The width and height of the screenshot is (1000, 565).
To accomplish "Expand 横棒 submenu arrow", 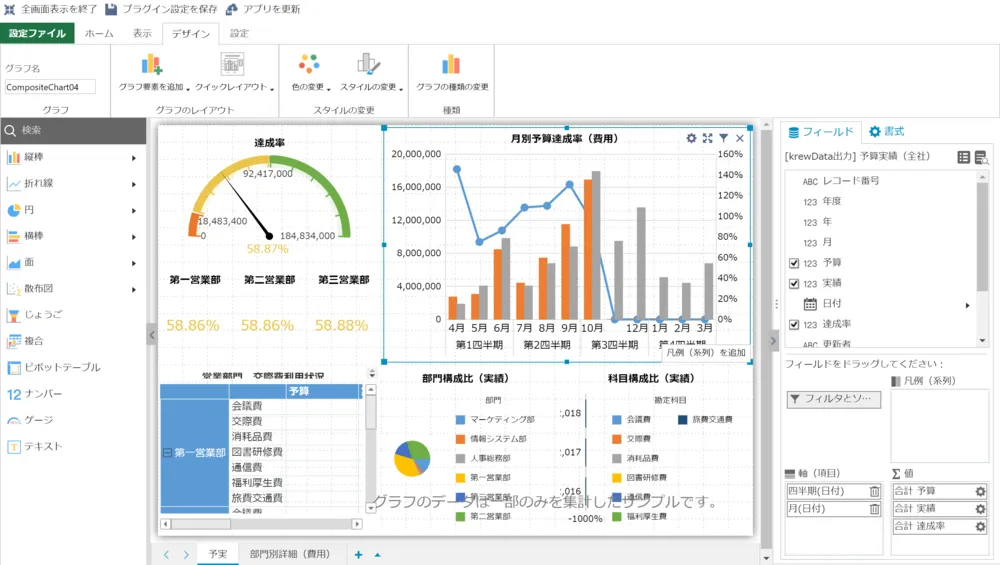I will [x=134, y=237].
